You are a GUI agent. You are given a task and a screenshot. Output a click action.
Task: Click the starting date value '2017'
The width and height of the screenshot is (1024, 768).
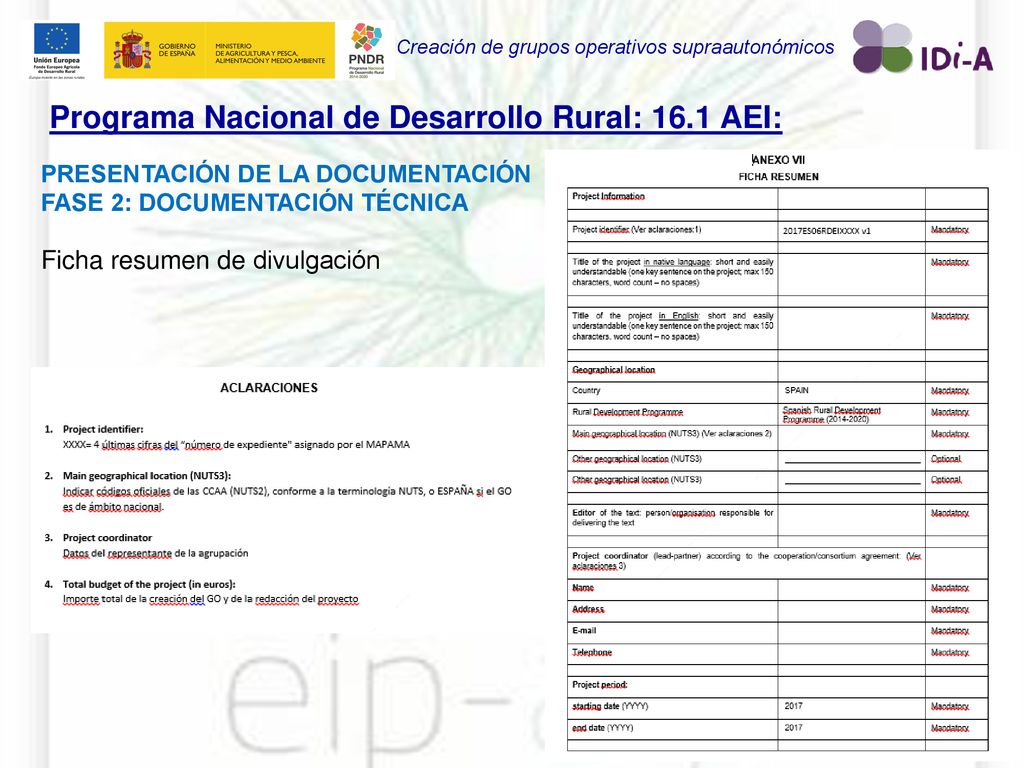point(793,706)
